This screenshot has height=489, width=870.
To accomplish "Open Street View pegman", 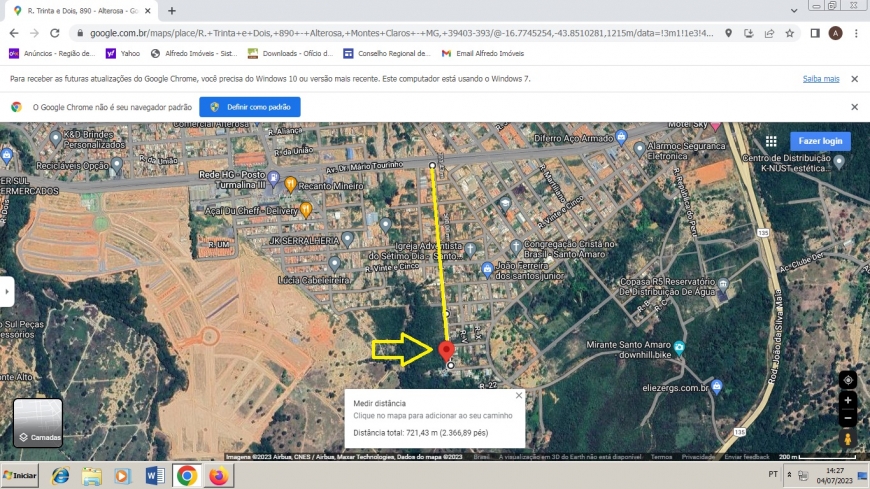I will (x=847, y=438).
